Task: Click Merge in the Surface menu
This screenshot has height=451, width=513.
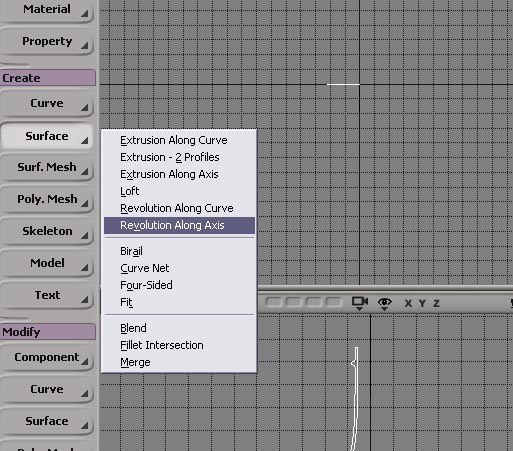Action: pos(179,362)
